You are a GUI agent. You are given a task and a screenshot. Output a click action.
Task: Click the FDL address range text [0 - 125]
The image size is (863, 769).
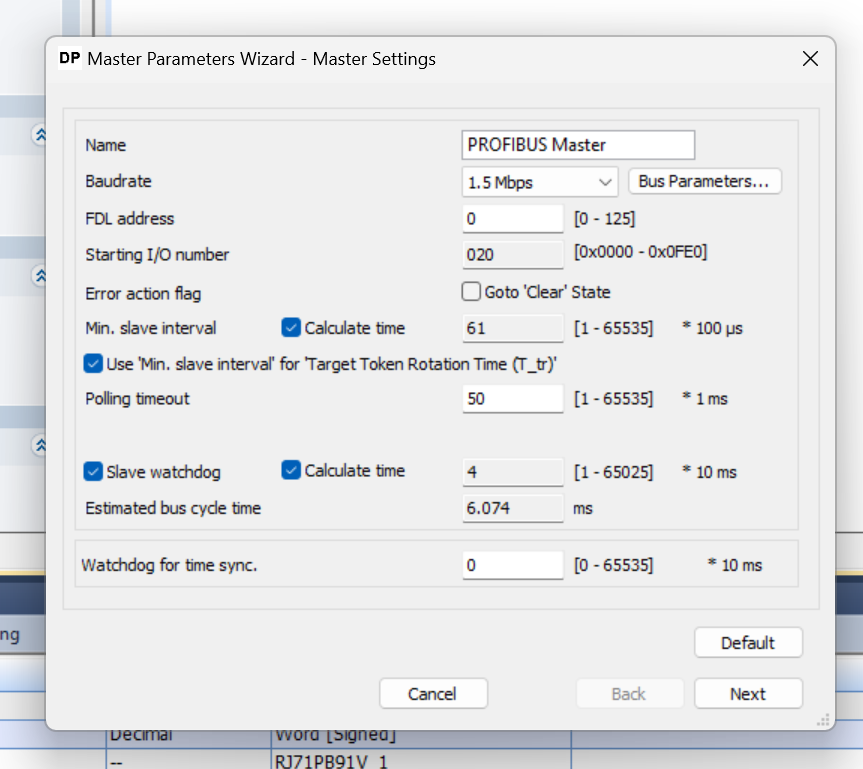click(604, 219)
